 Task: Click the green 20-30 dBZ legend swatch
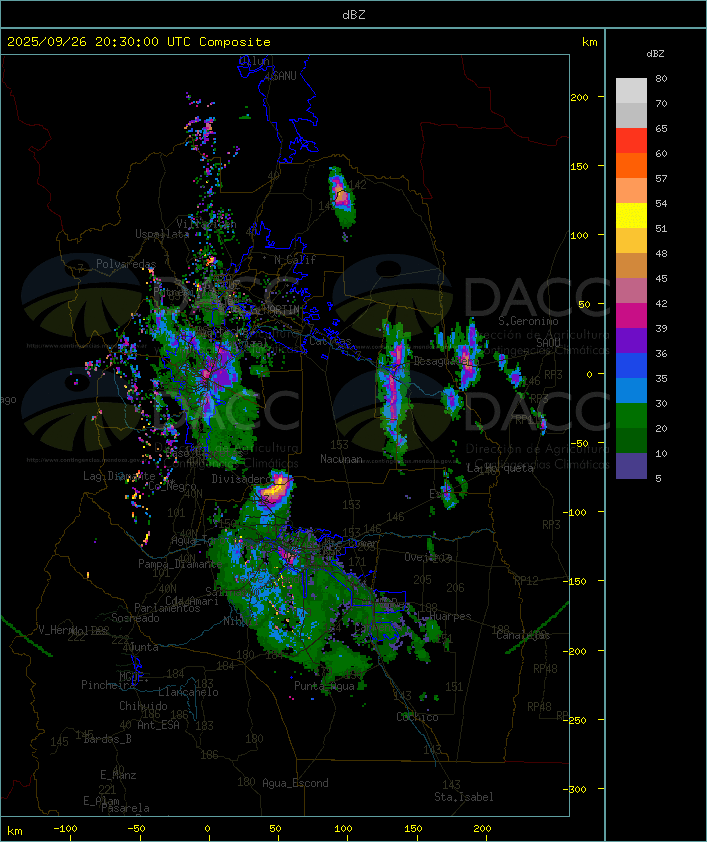pos(631,415)
